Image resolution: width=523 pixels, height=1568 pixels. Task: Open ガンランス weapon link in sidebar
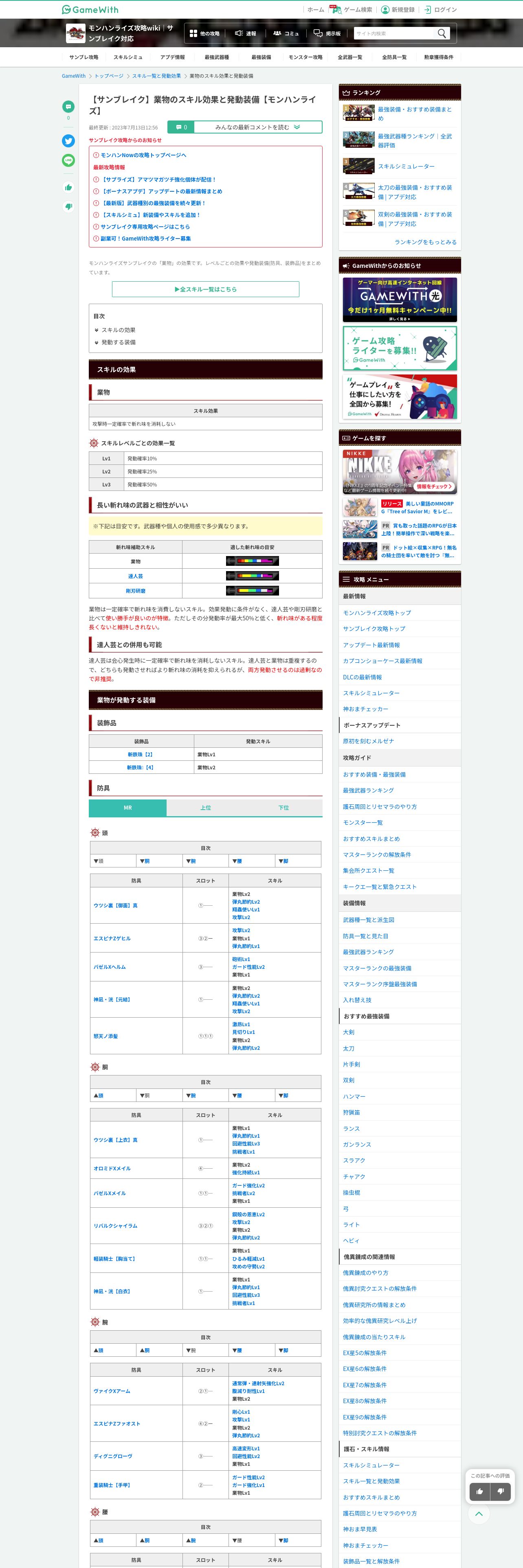(357, 1144)
